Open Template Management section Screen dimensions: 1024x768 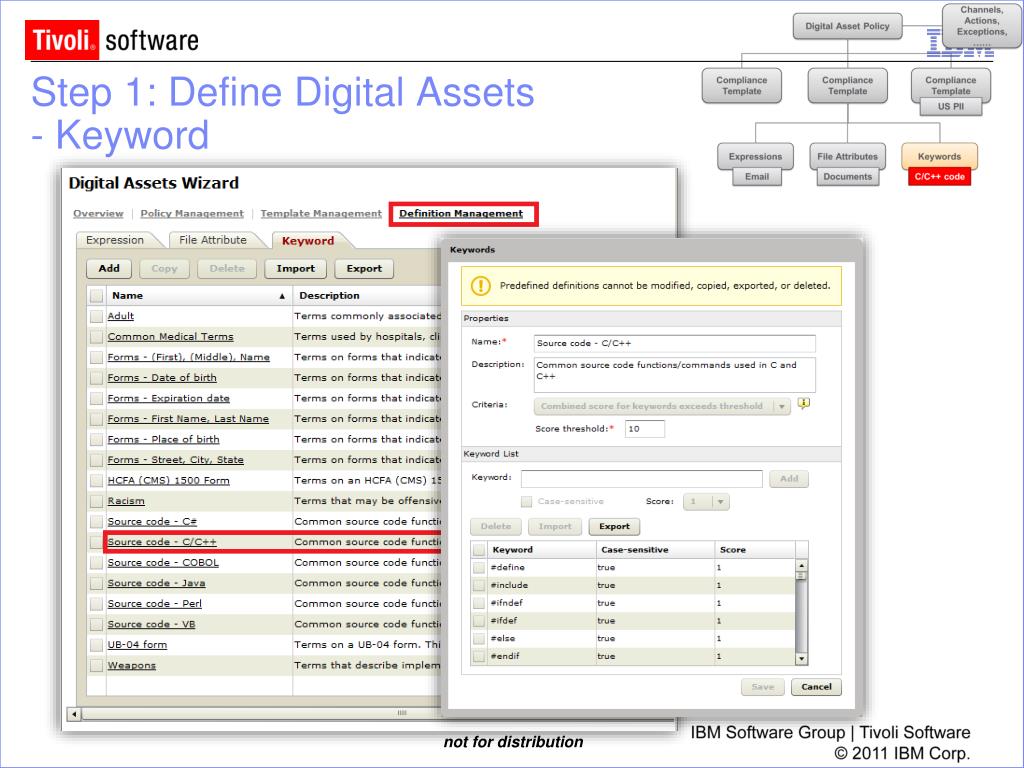coord(321,214)
